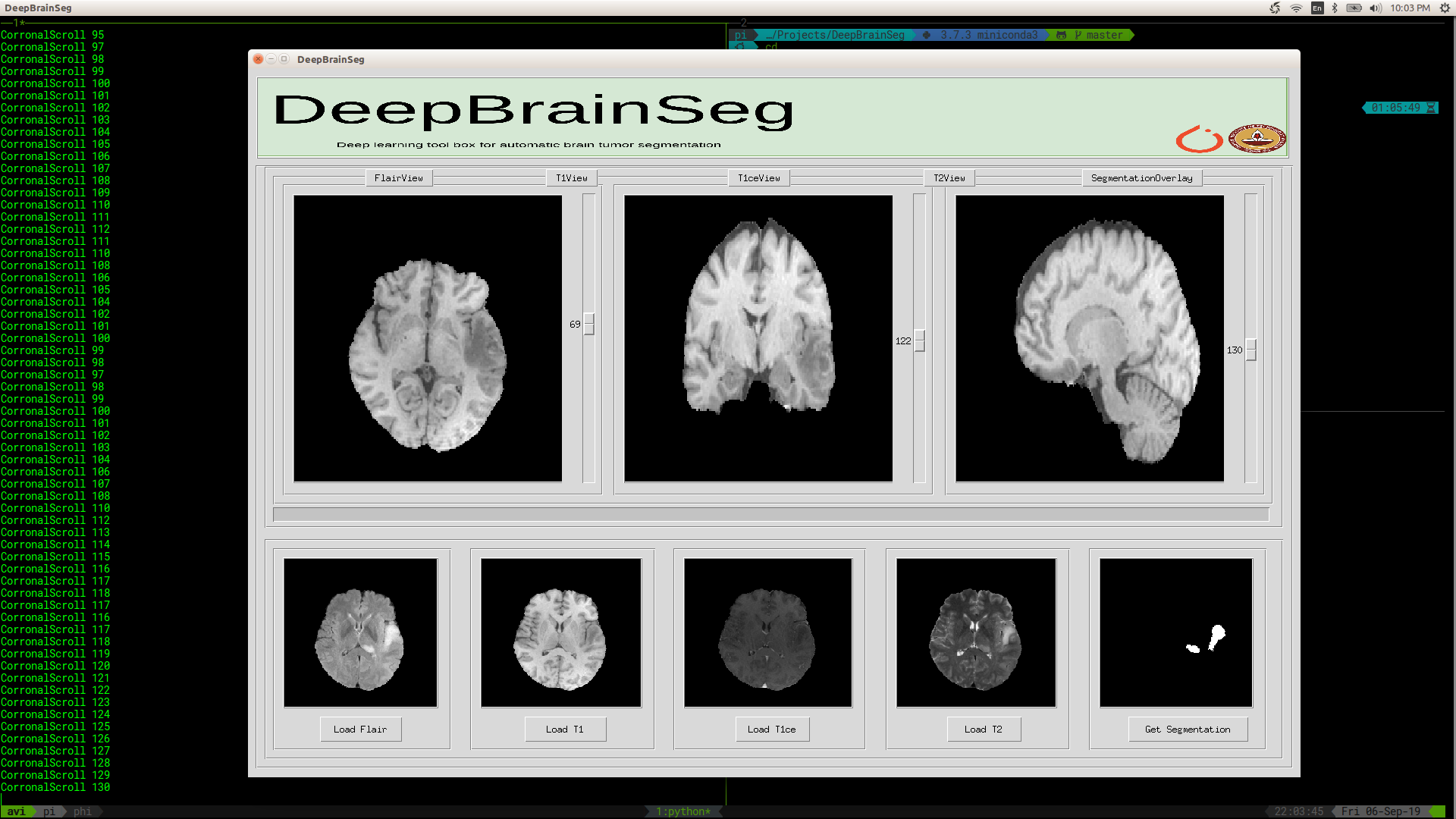This screenshot has height=819, width=1456.
Task: Open the Bluetooth indicator menu
Action: click(x=1335, y=8)
